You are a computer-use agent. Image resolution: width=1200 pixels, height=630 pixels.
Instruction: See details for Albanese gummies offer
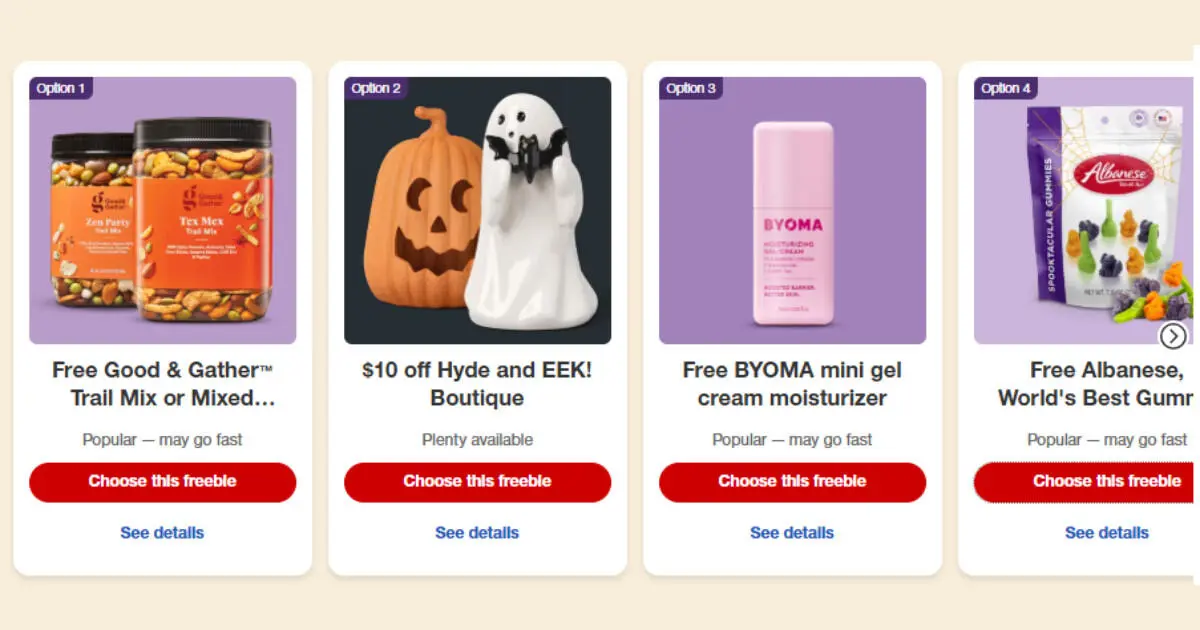(x=1107, y=533)
